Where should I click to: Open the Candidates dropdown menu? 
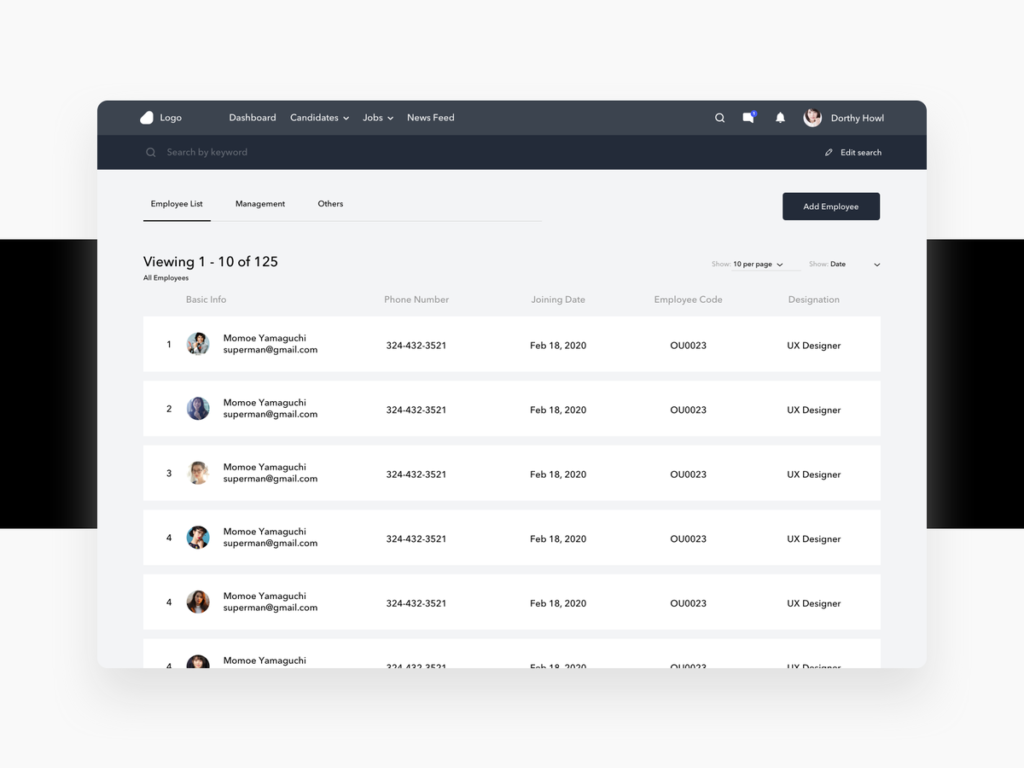click(x=319, y=117)
